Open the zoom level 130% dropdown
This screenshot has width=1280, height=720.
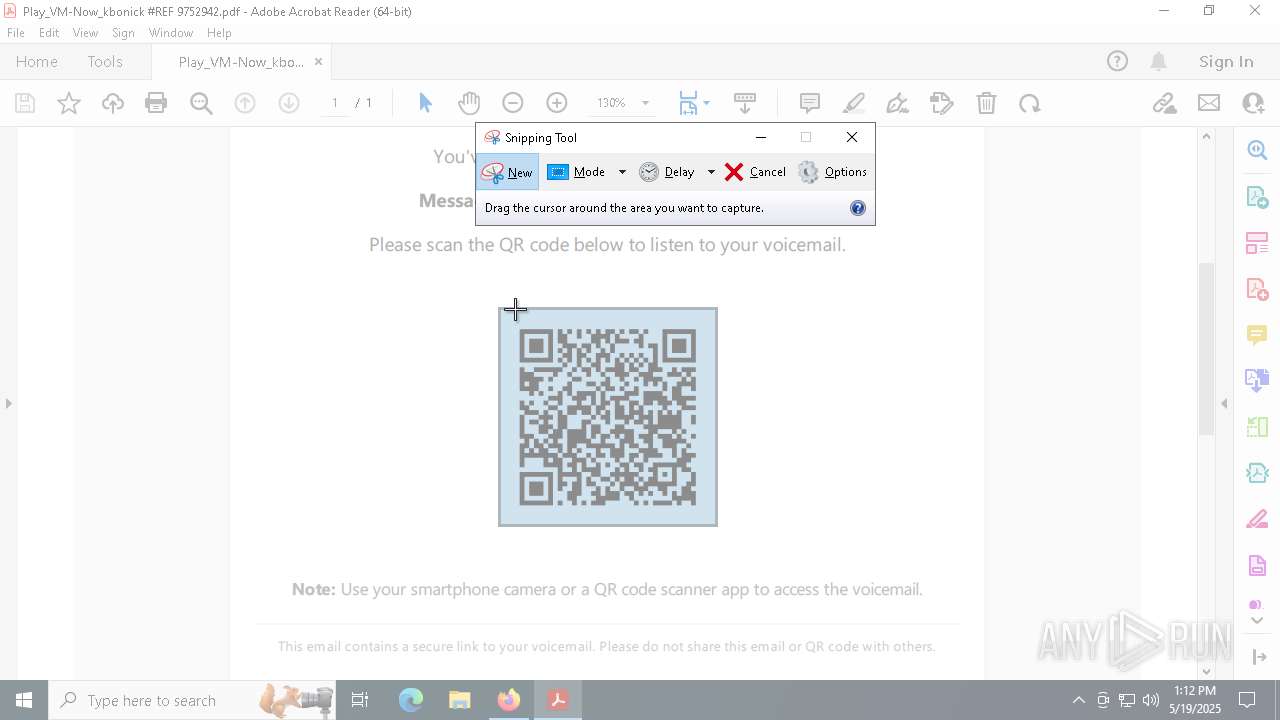pos(645,103)
